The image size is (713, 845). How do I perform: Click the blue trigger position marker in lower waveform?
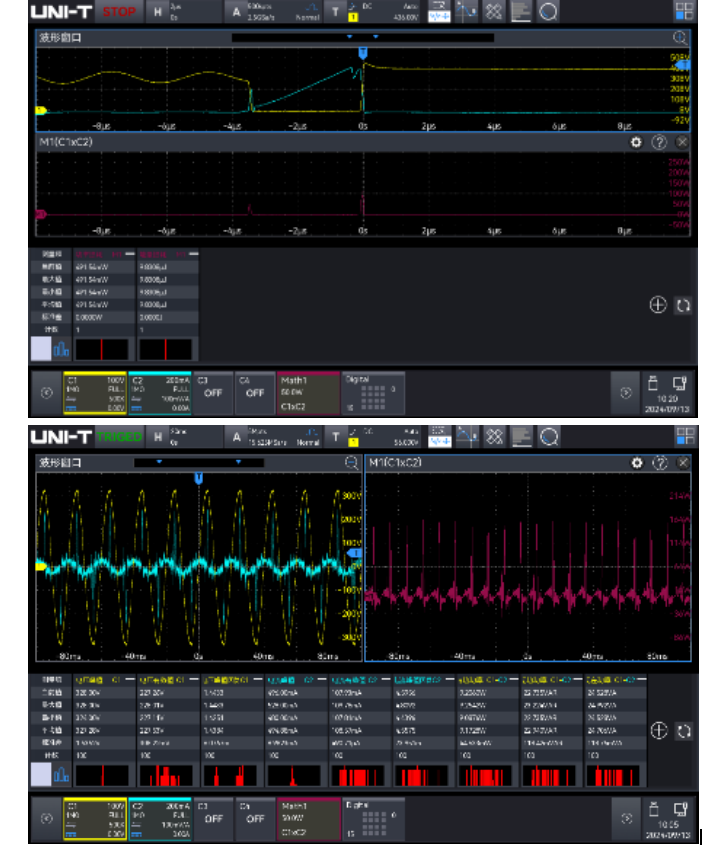pyautogui.click(x=199, y=480)
